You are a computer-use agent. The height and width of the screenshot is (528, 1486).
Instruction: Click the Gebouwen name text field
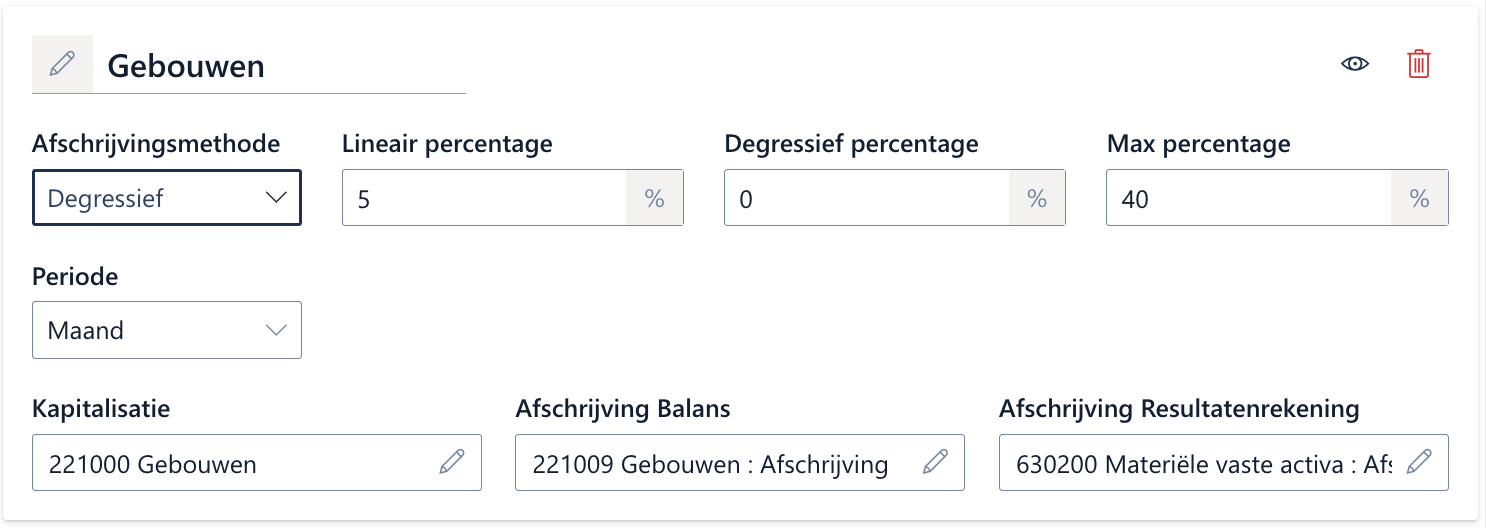tap(280, 66)
